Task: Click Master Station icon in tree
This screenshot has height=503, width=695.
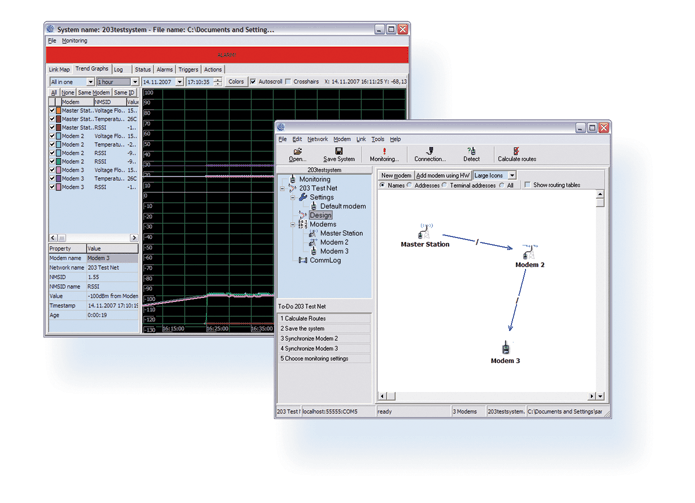Action: (313, 233)
